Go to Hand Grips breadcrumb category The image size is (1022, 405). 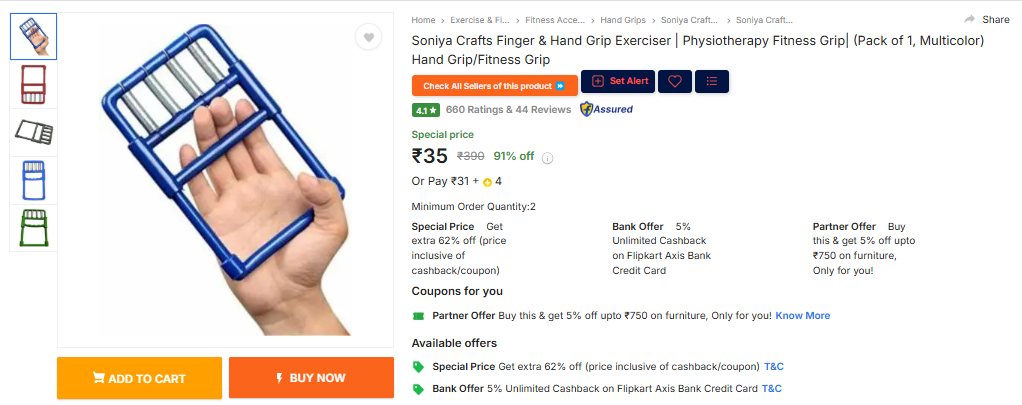pyautogui.click(x=623, y=20)
